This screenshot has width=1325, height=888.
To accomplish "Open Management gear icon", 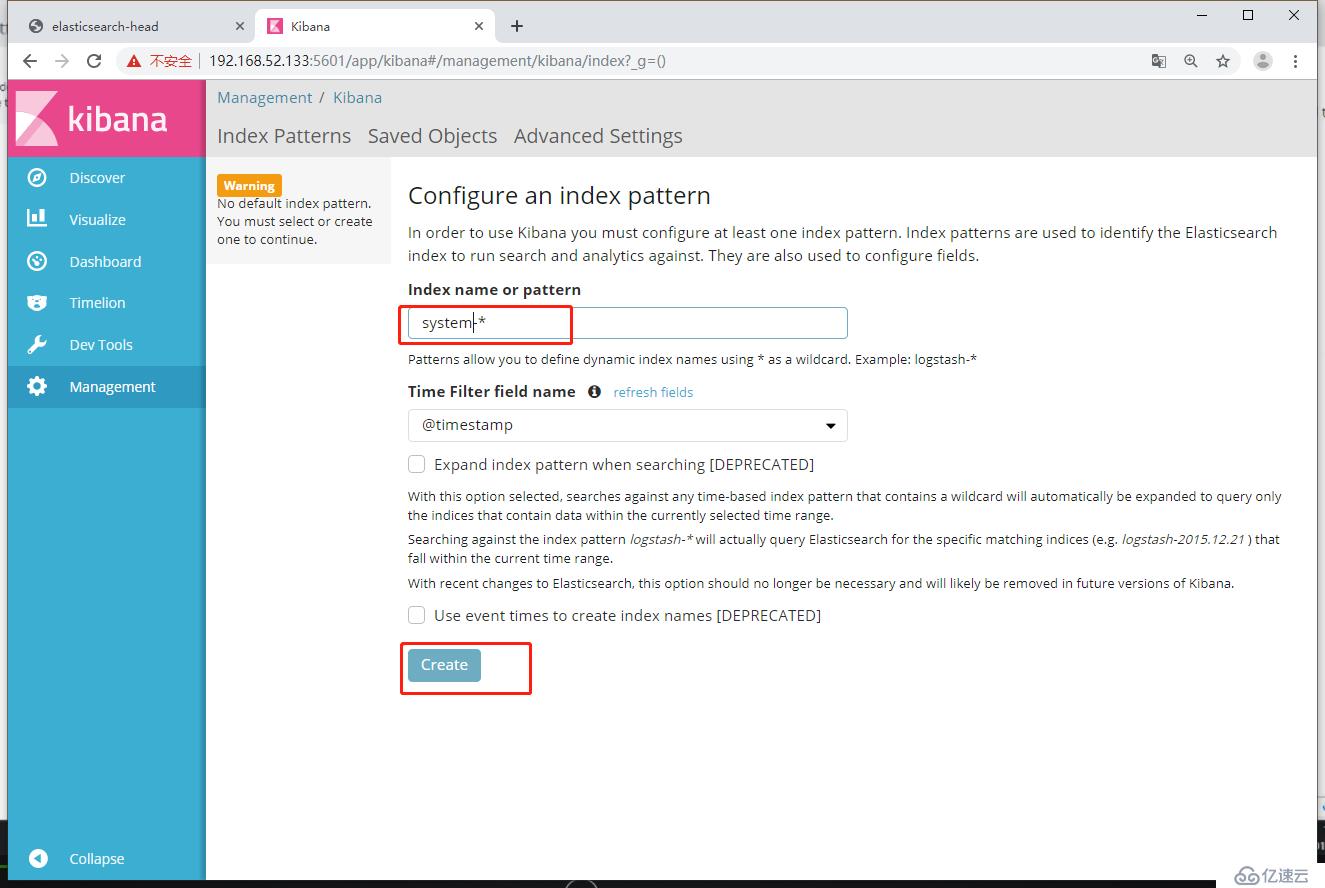I will 37,387.
